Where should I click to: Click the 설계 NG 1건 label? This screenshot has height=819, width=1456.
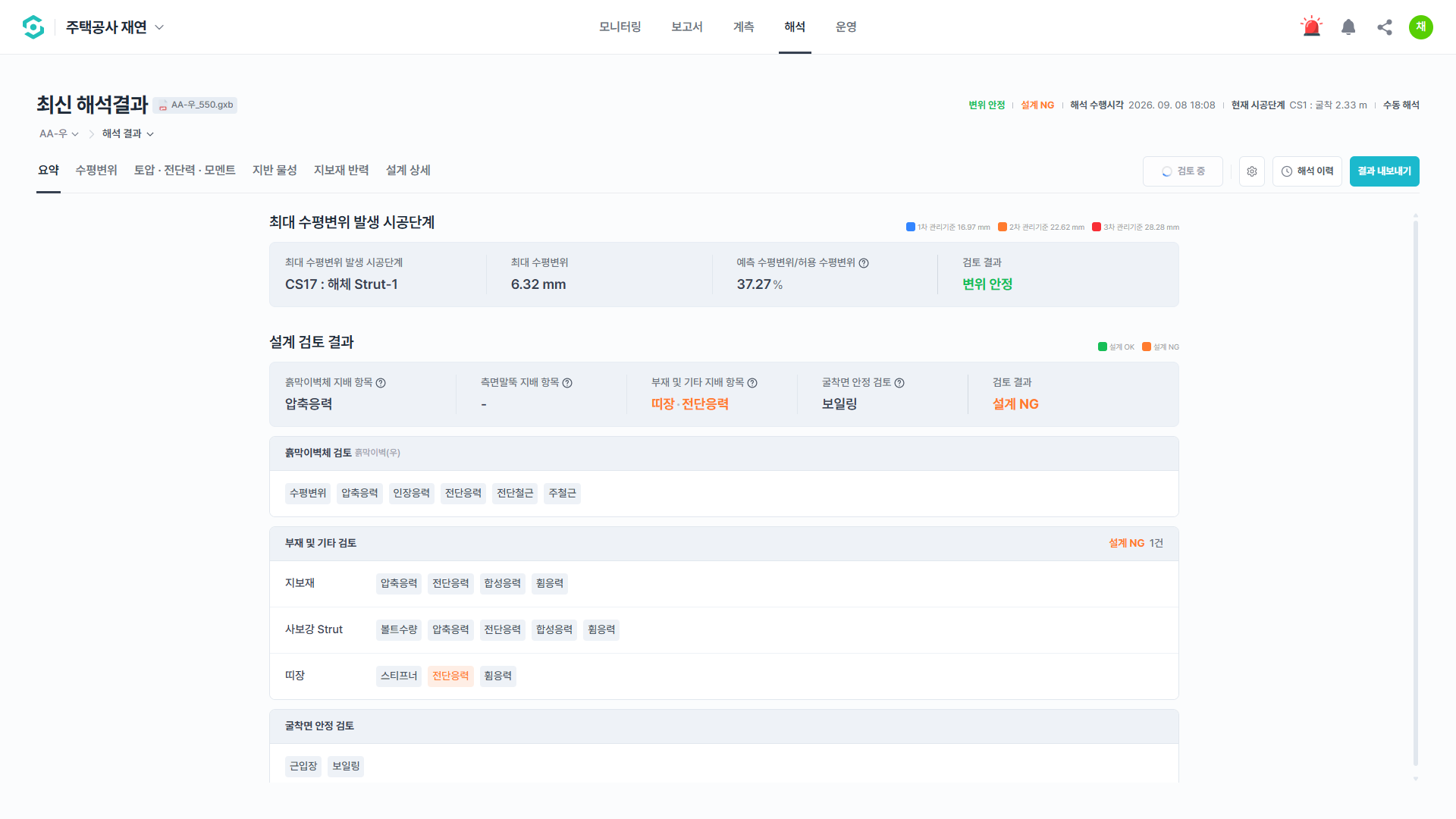[1136, 544]
